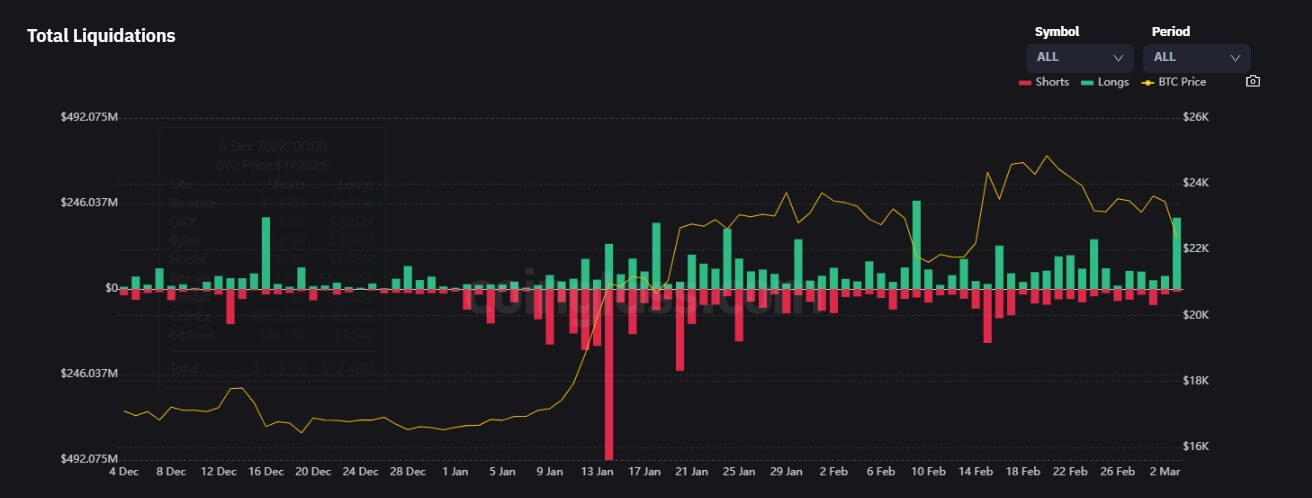1312x498 pixels.
Task: Open the Symbol dropdown set to ALL
Action: [1080, 57]
